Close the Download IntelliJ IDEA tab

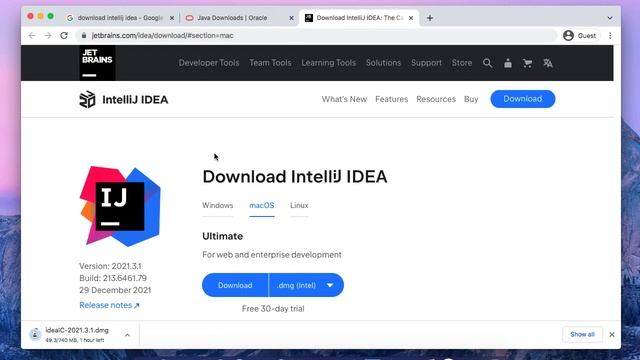tap(411, 18)
